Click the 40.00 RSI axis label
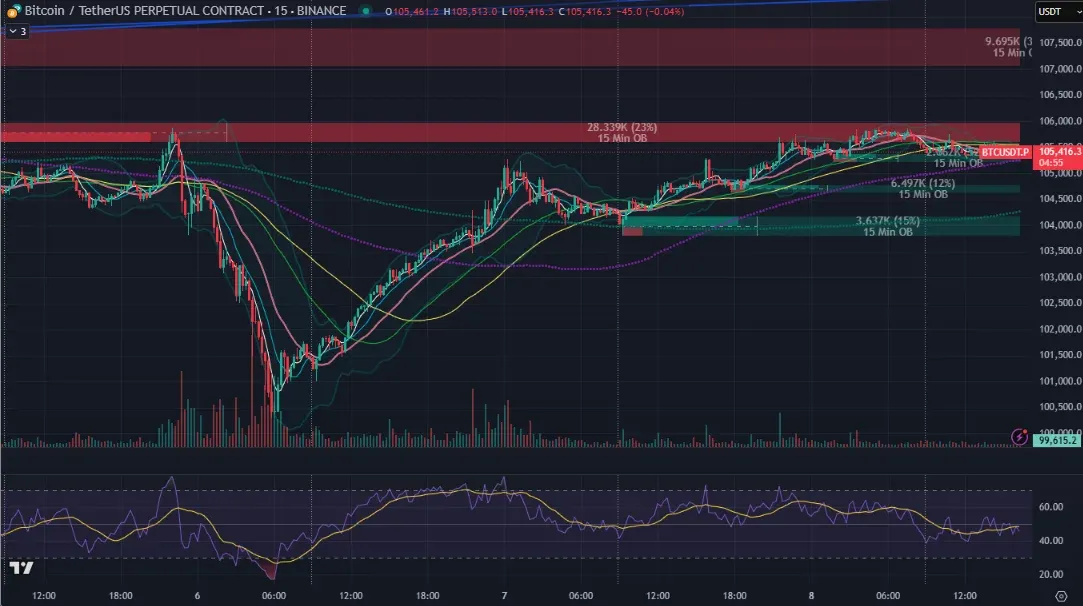 tap(1051, 540)
